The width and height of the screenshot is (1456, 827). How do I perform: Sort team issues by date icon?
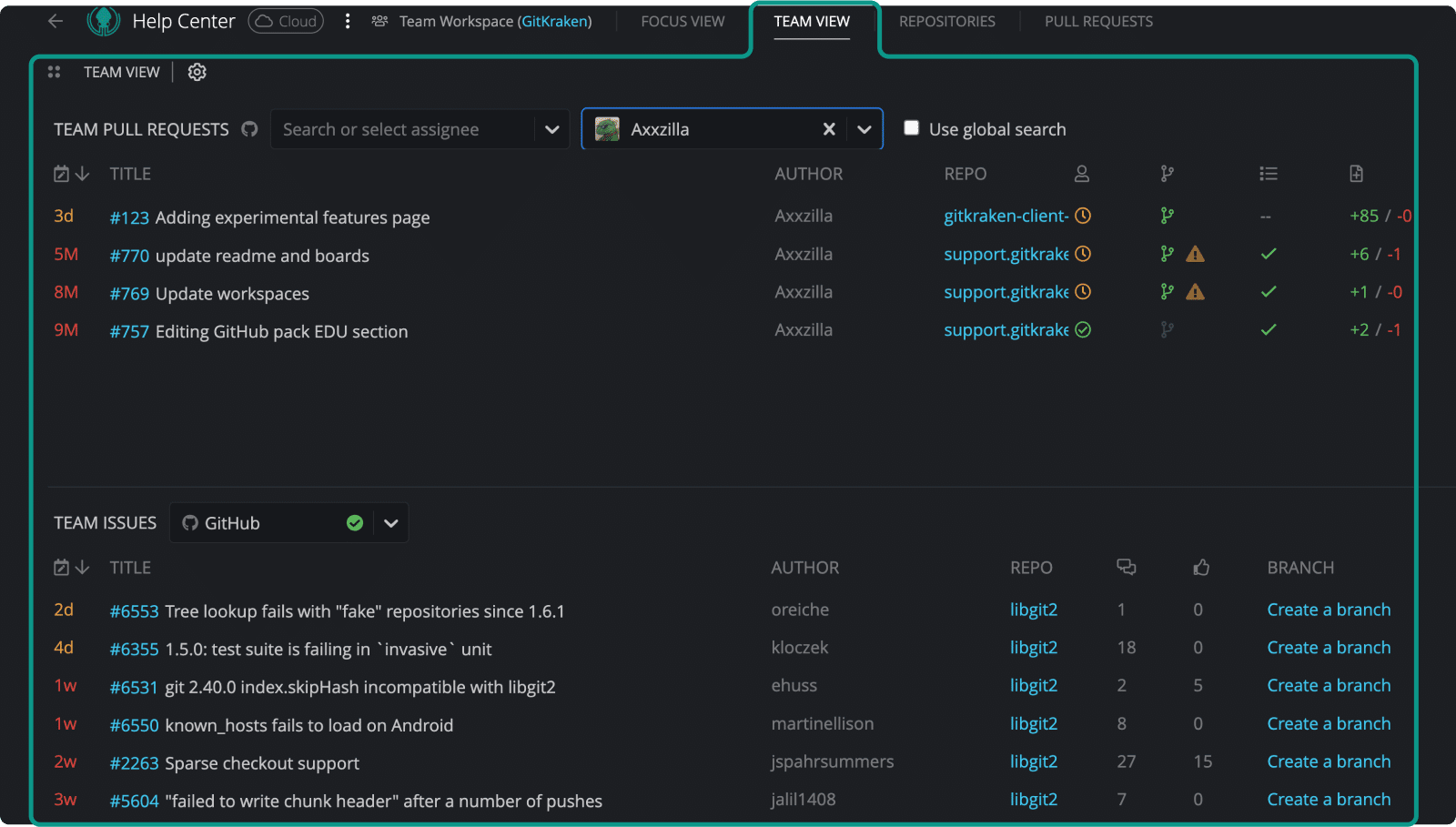pos(71,568)
